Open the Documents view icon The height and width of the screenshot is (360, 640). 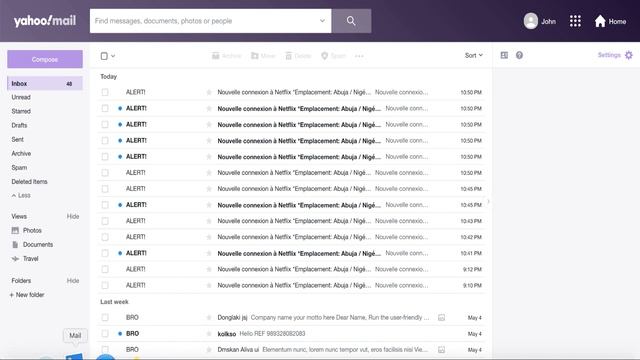pyautogui.click(x=15, y=244)
